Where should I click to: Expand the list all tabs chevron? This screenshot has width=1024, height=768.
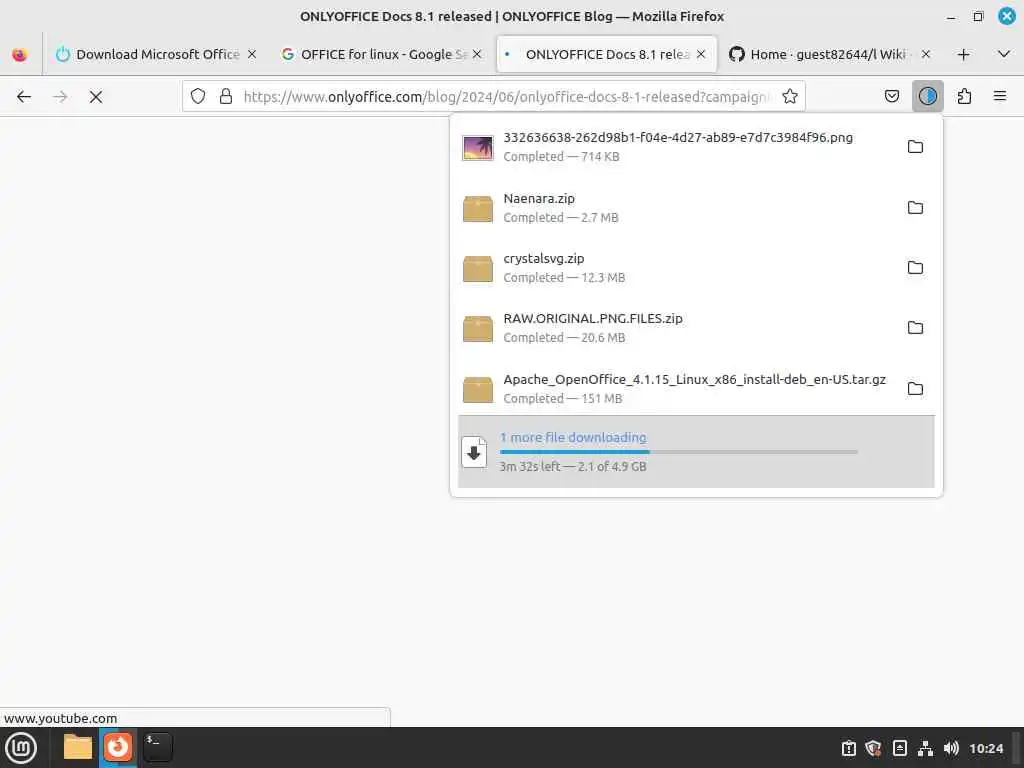coord(1004,55)
